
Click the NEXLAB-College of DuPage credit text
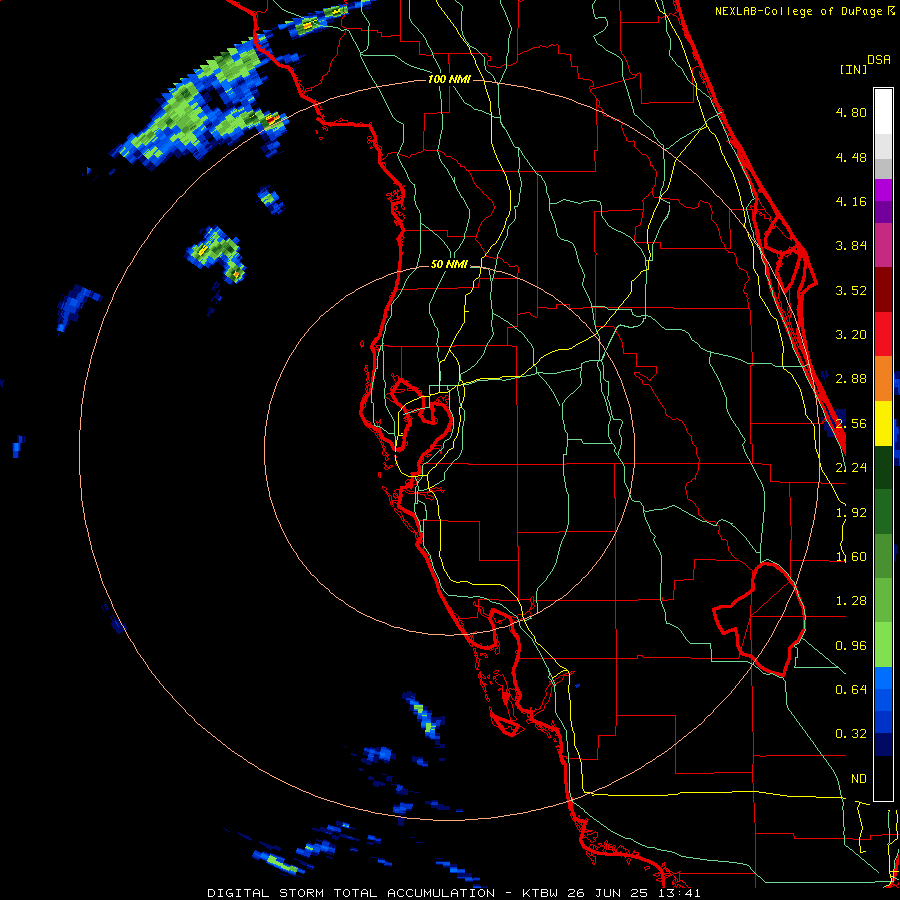(798, 11)
